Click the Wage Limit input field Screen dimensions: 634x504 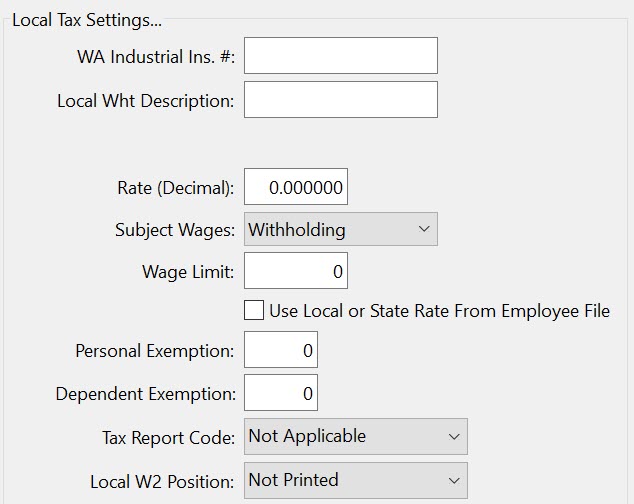click(x=295, y=271)
